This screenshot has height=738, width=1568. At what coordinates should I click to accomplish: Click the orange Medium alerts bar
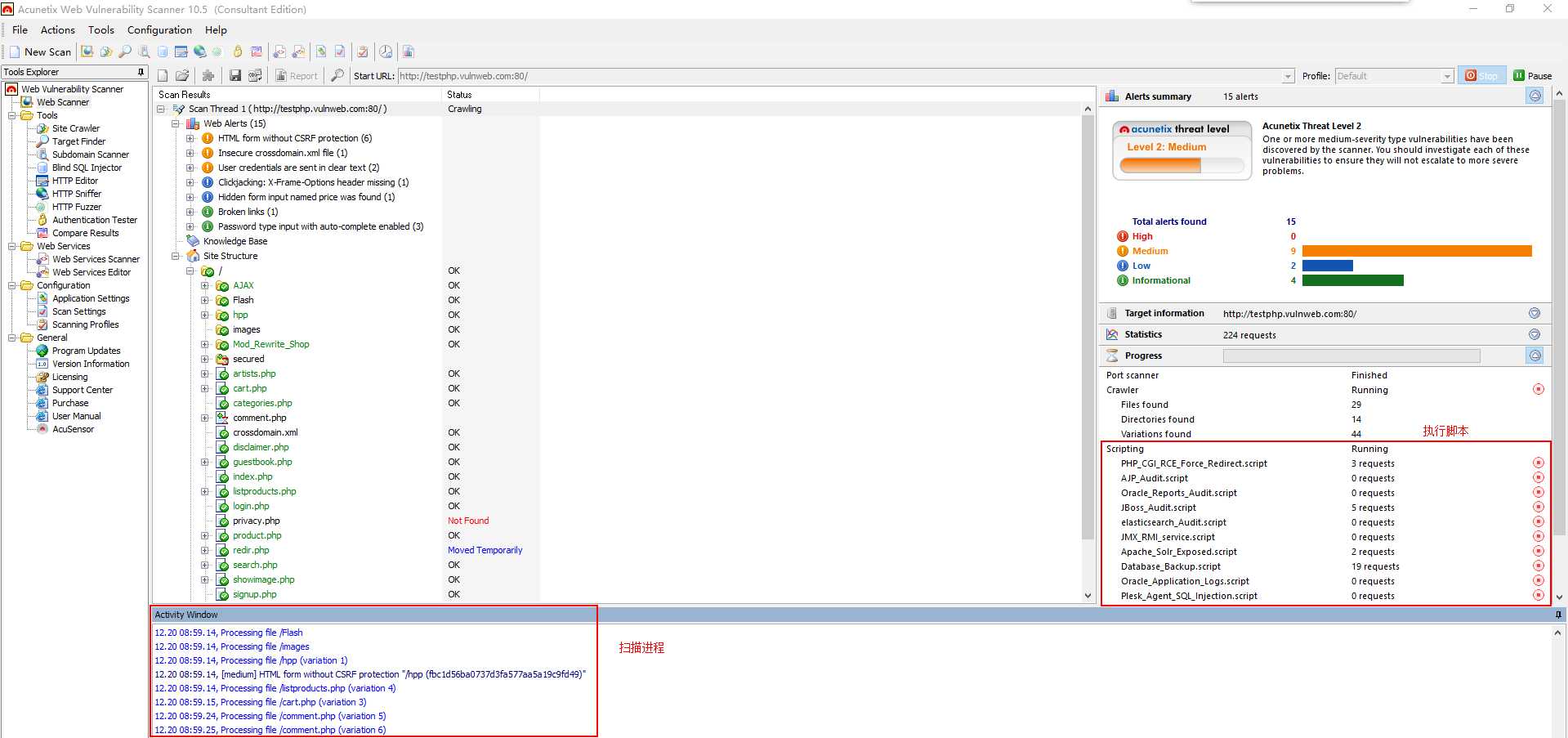(x=1417, y=251)
